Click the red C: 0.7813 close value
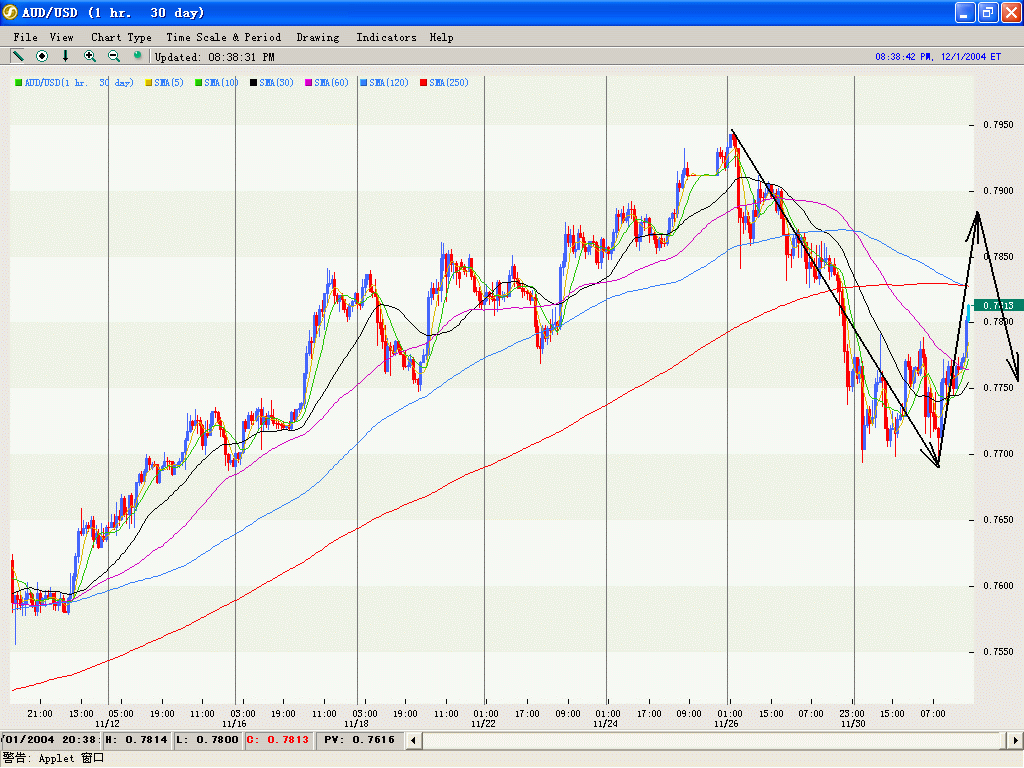 [278, 740]
